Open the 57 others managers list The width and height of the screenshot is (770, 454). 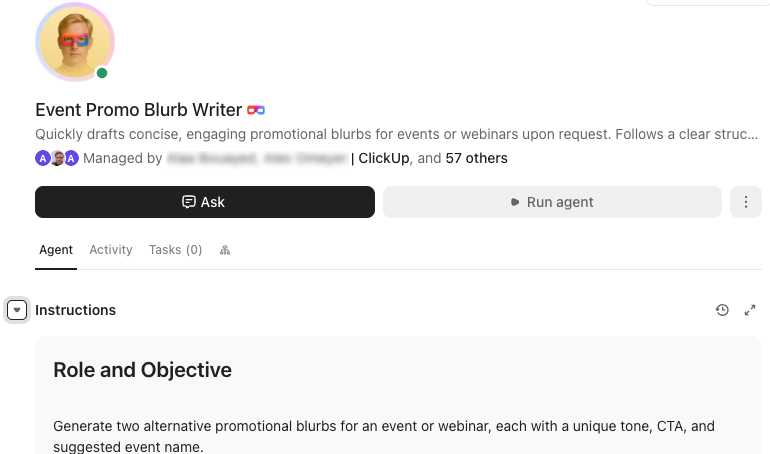point(476,158)
